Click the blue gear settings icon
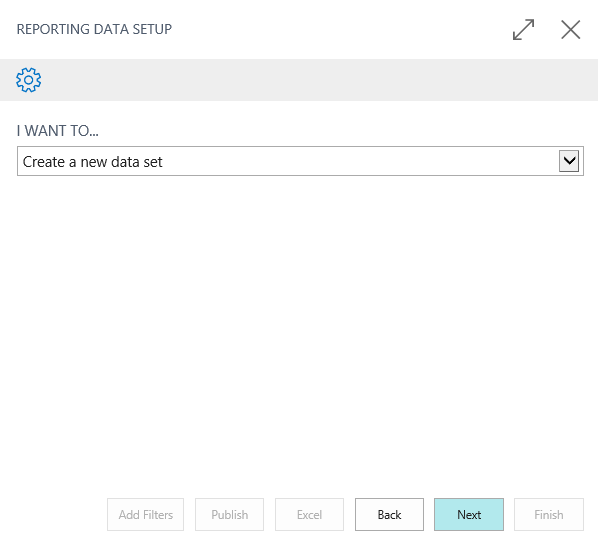The width and height of the screenshot is (598, 545). click(29, 80)
